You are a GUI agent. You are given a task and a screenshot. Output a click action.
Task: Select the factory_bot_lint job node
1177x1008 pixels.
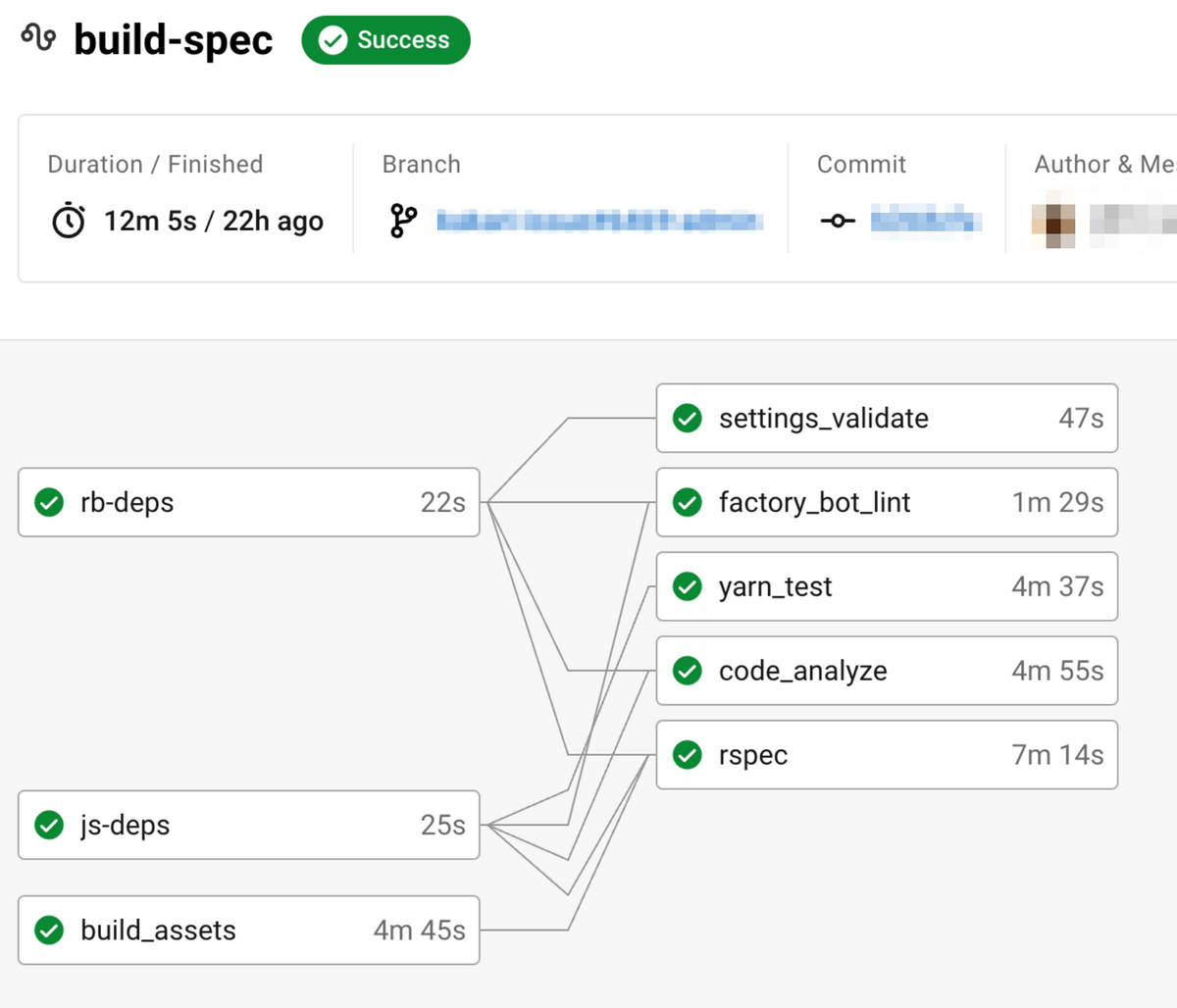coord(886,502)
